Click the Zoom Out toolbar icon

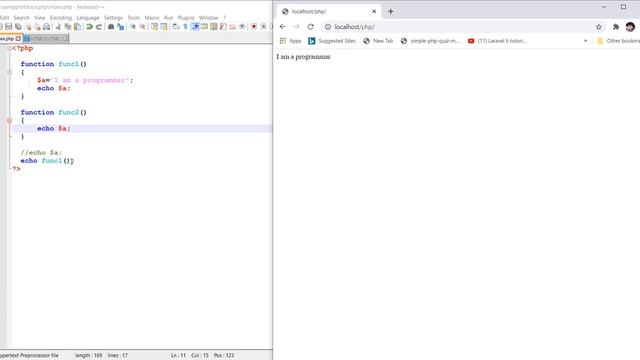[x=142, y=27]
